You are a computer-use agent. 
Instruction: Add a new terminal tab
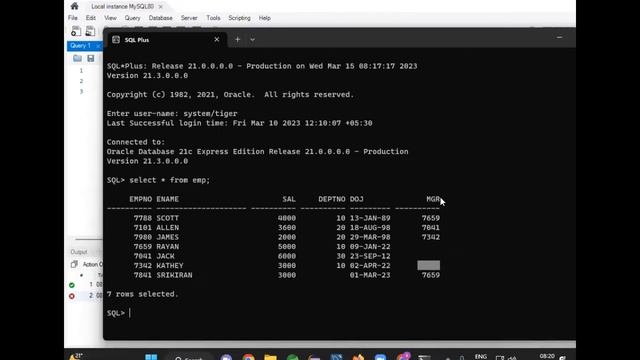point(238,40)
